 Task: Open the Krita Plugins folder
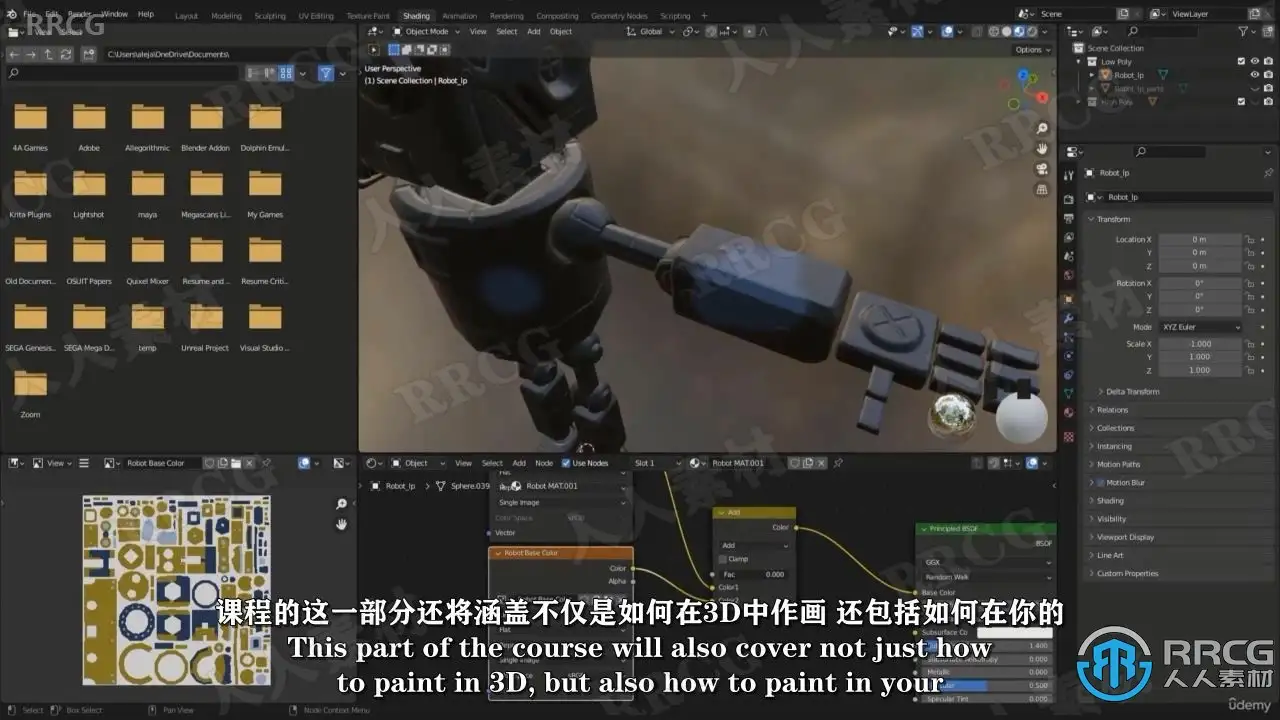point(31,193)
